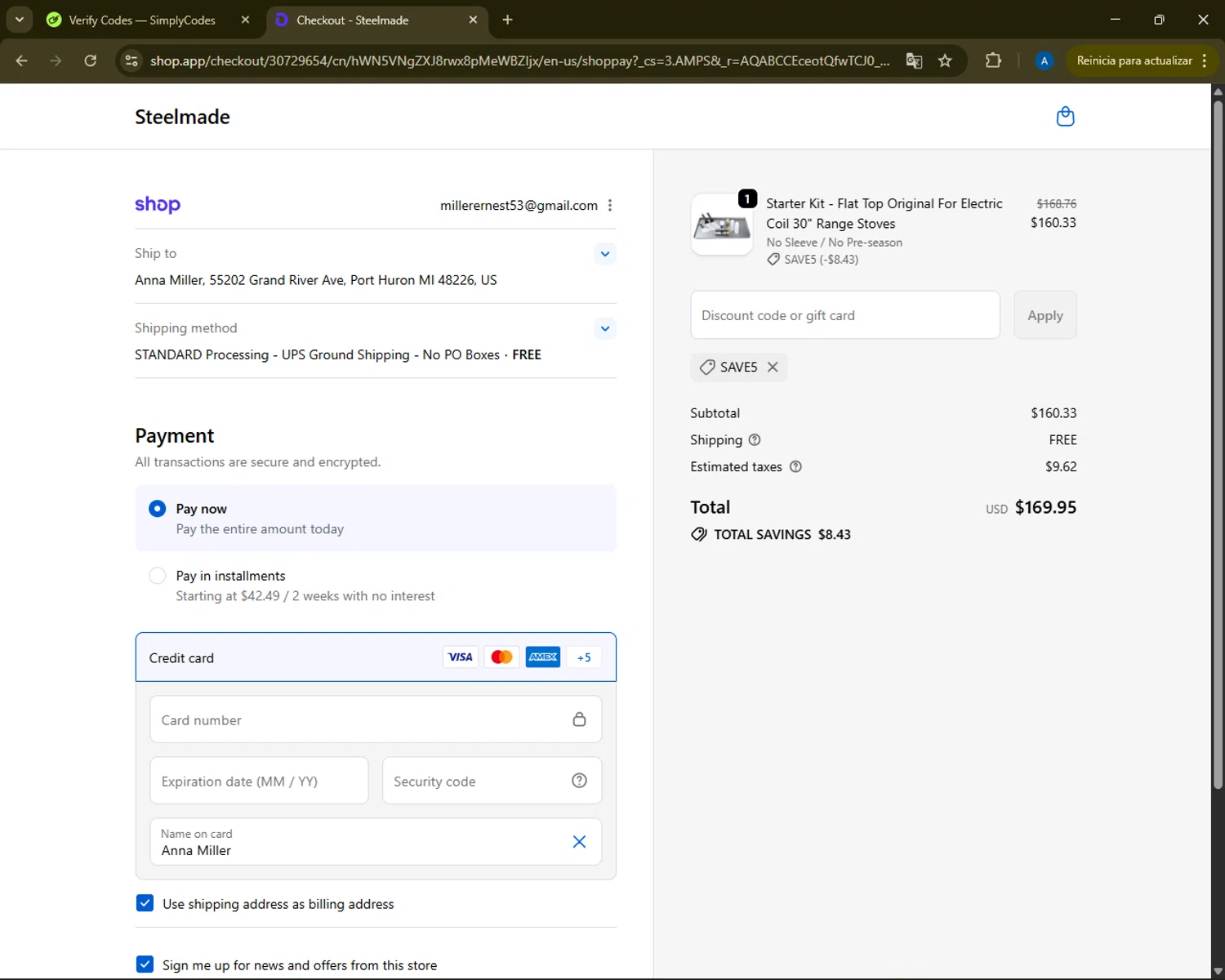Click the Reinicia para actualizar button
The height and width of the screenshot is (980, 1225).
(1134, 60)
